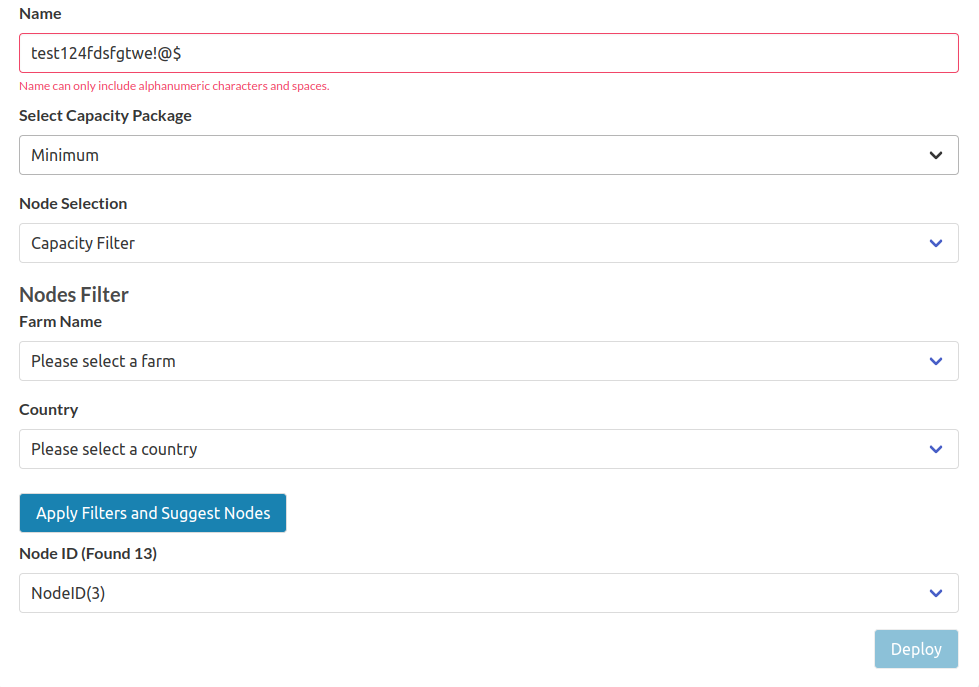Screen dimensions: 979x687
Task: Expand the NodeID(3) selector
Action: click(x=488, y=593)
